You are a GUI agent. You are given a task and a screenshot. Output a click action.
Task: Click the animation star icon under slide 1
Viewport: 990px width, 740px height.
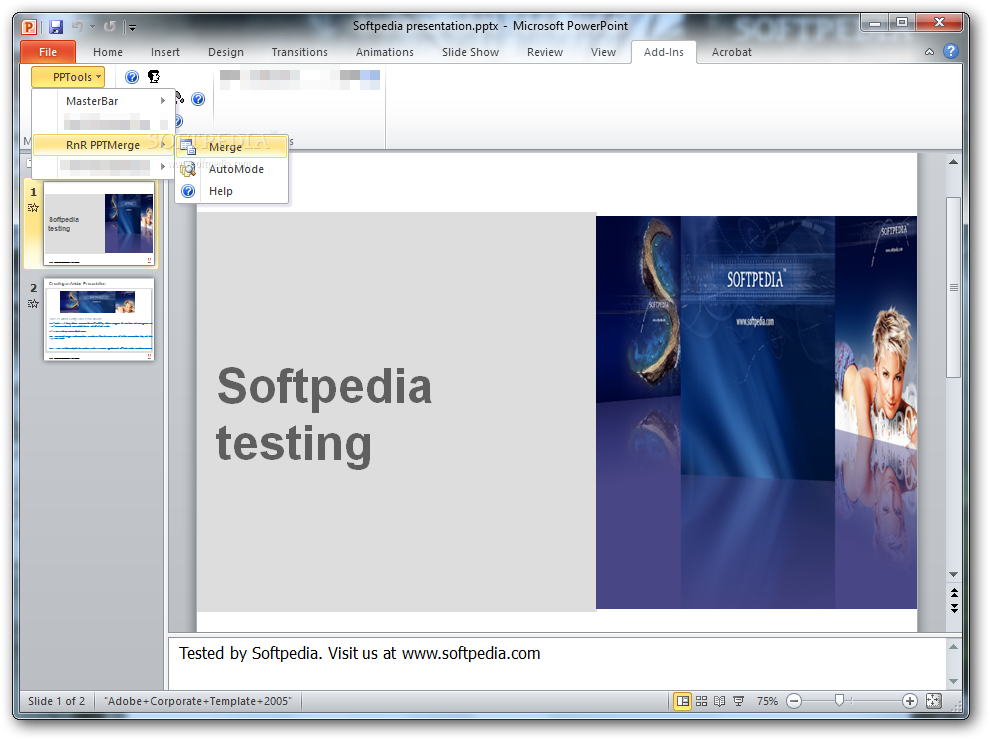pyautogui.click(x=33, y=208)
